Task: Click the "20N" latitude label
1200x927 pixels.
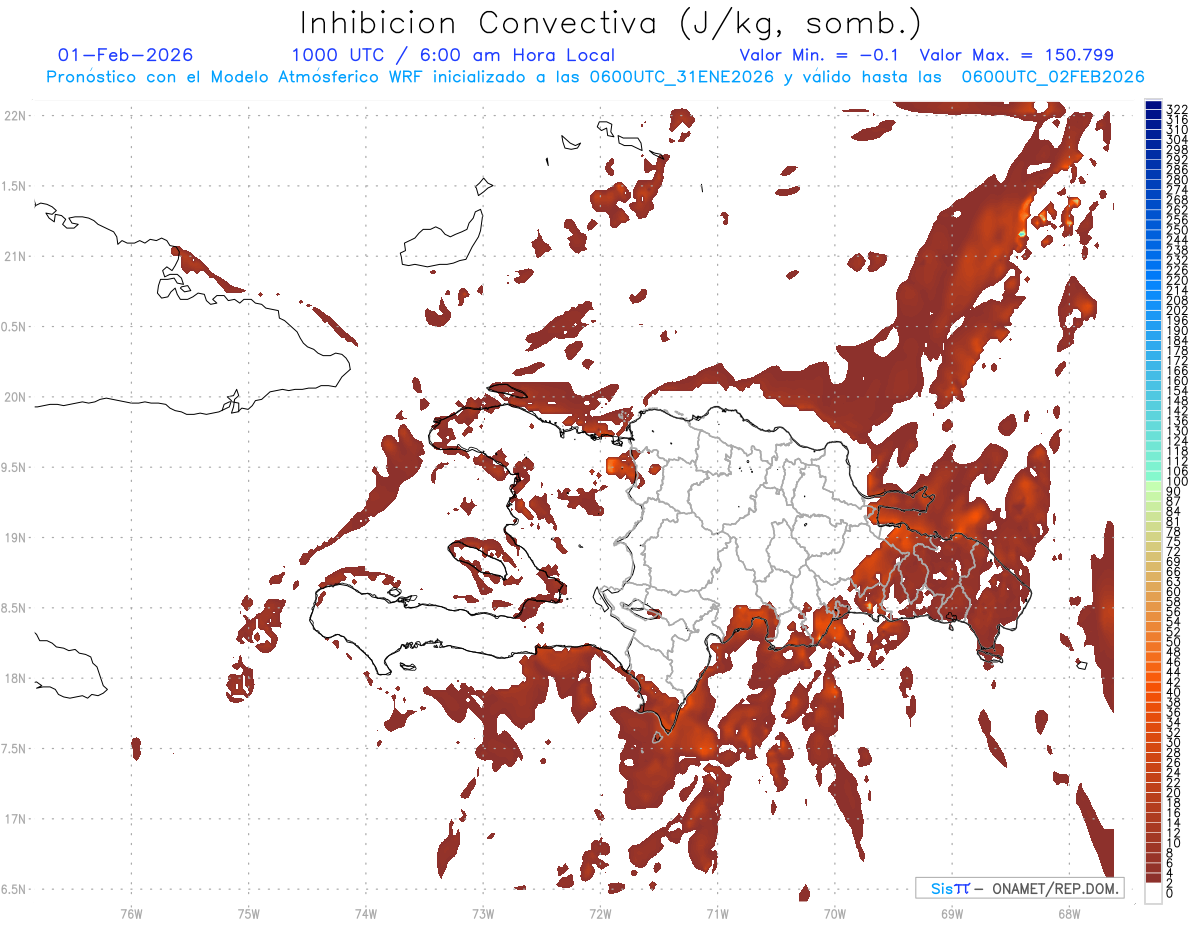Action: 15,397
